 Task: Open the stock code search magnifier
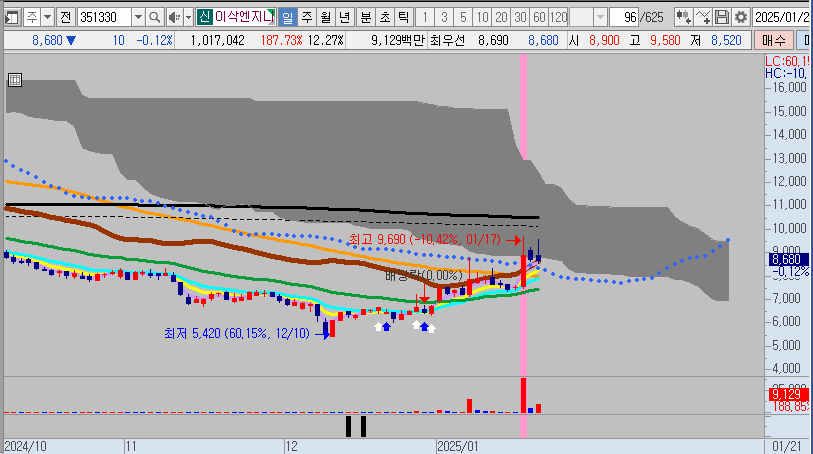point(155,17)
